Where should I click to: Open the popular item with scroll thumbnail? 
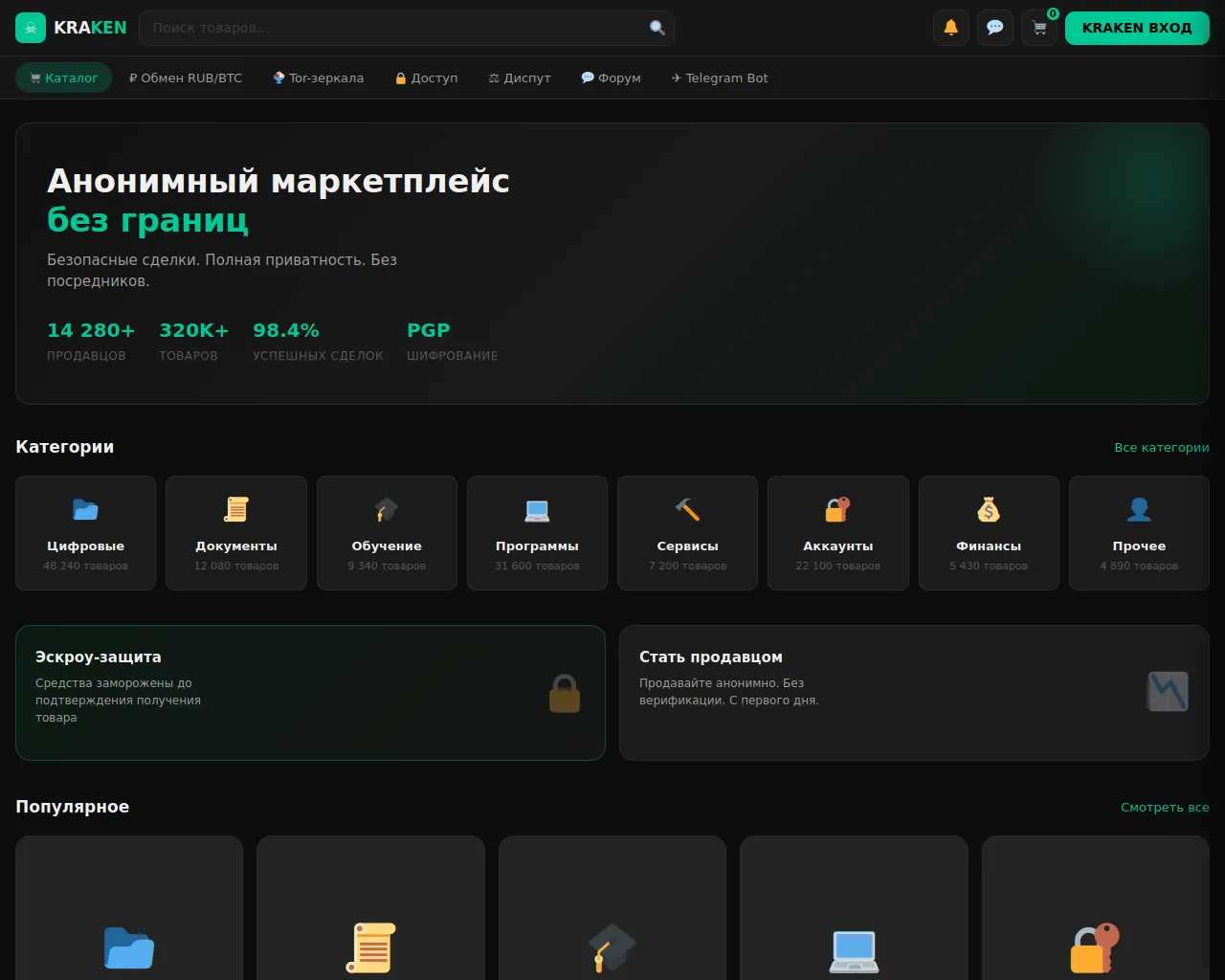point(370,908)
